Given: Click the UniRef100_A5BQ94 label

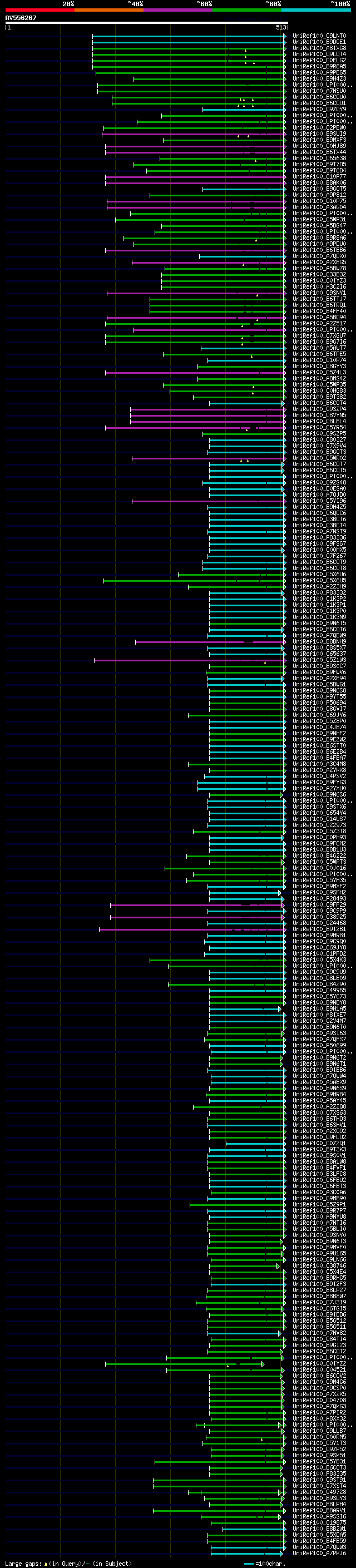Looking at the screenshot, I should [x=319, y=317].
